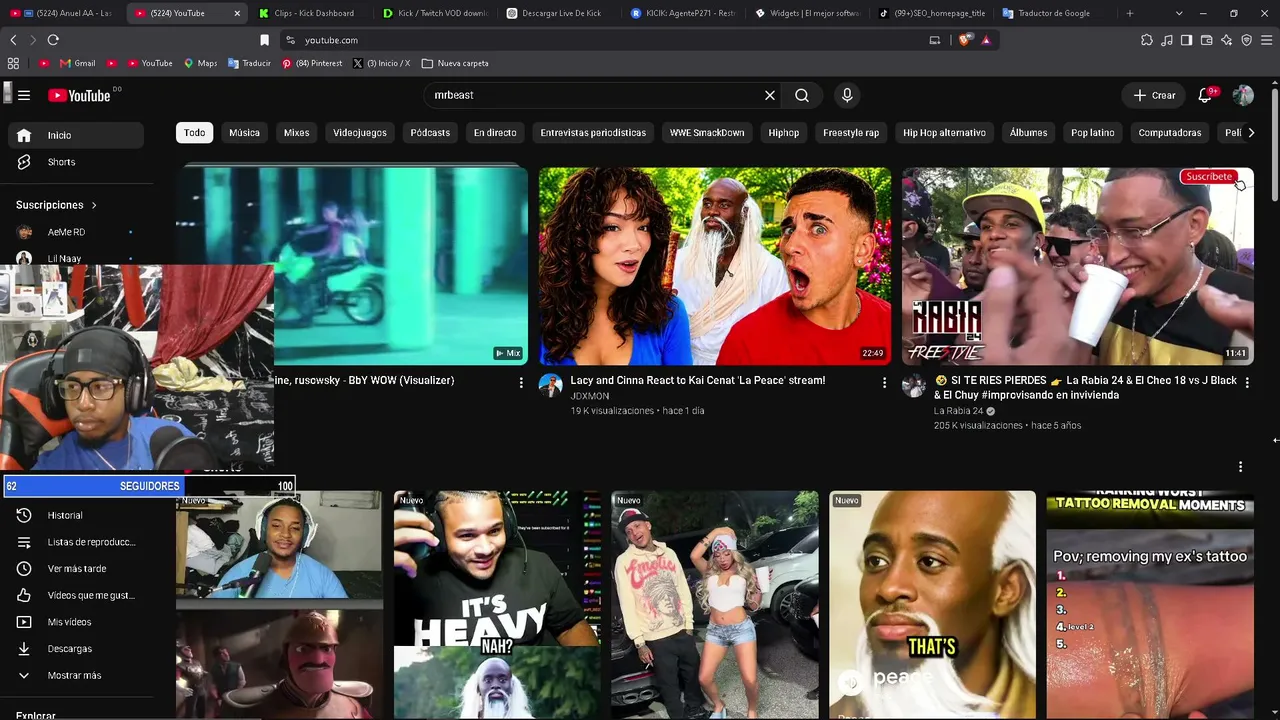
Task: Open the new tab plus button
Action: pyautogui.click(x=1130, y=13)
